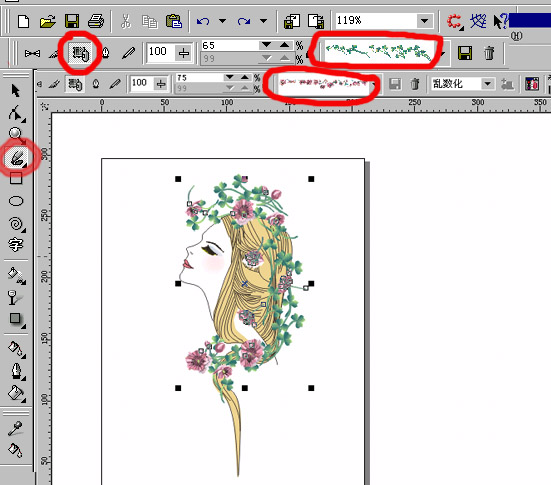Toggle the Pressure pen mode
551x485 pixels.
pos(128,53)
